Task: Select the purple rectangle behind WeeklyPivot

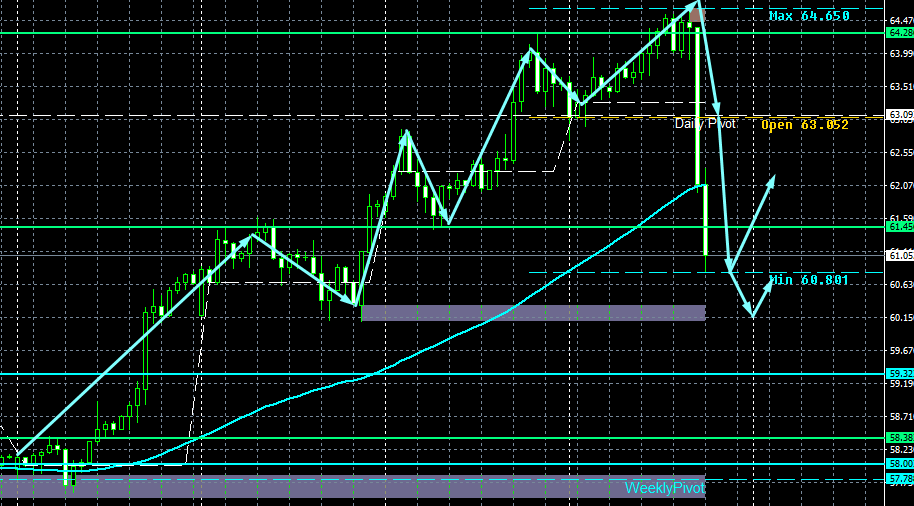Action: [x=353, y=486]
